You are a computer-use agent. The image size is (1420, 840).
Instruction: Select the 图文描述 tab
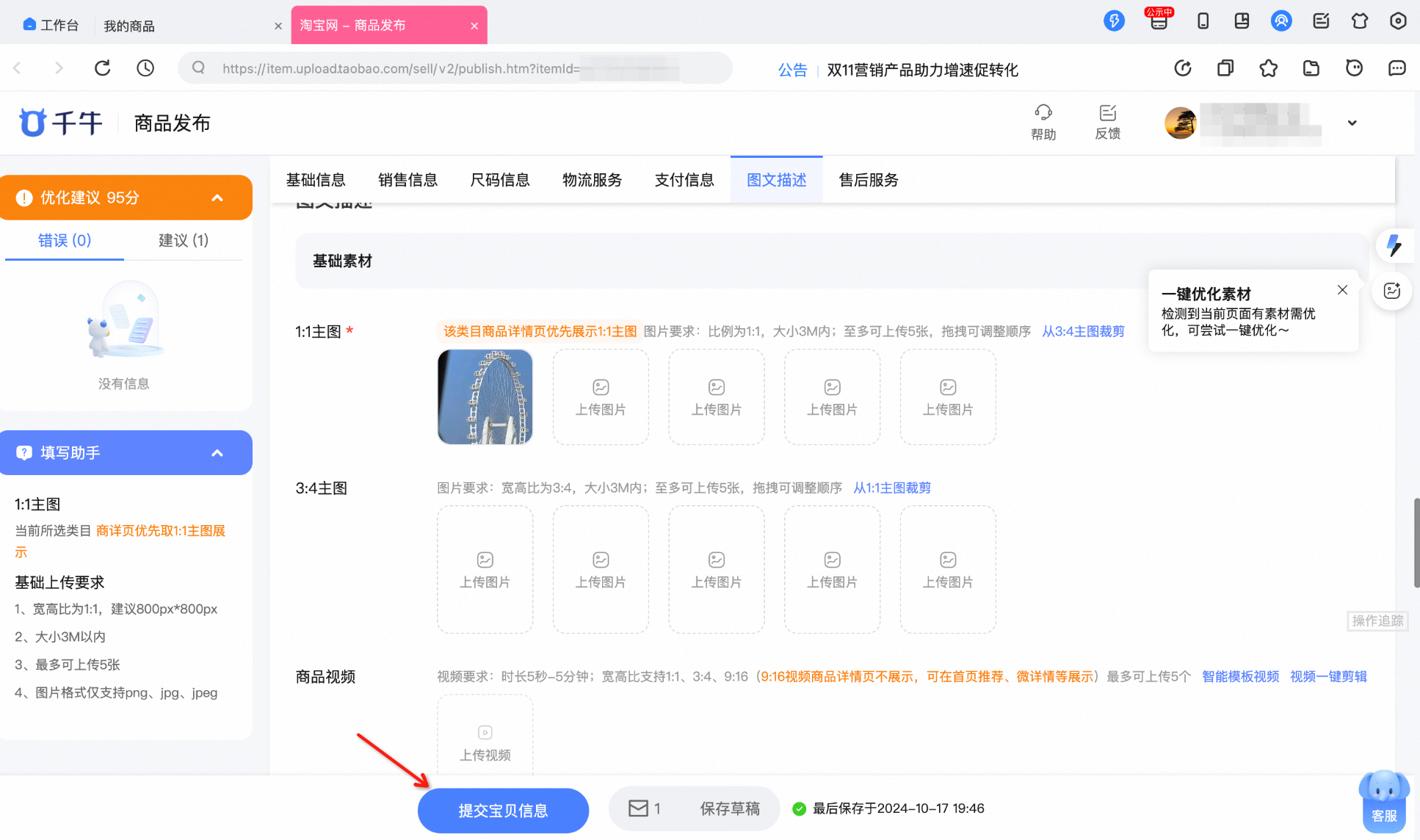click(x=777, y=180)
